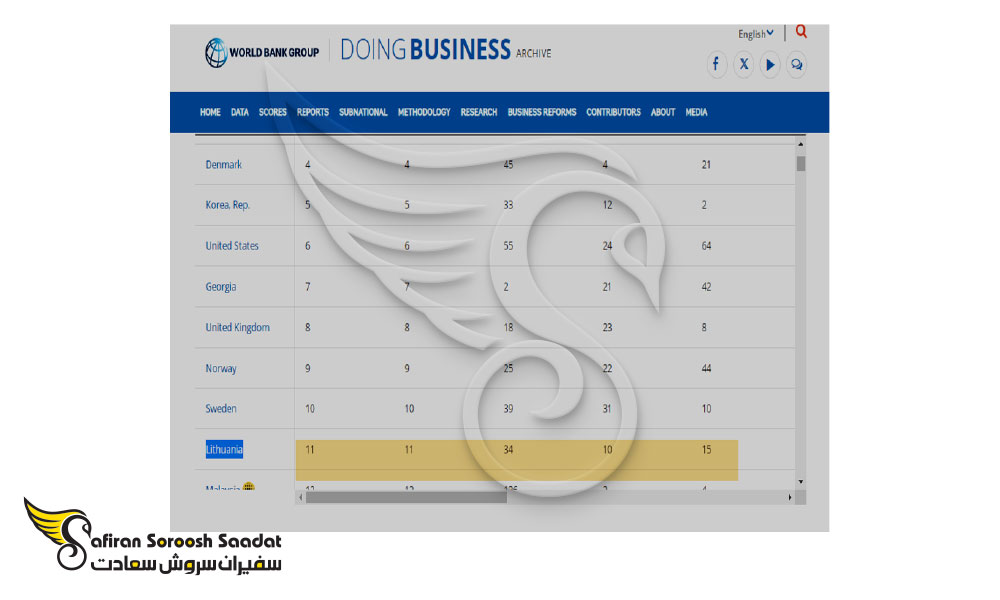Open the YouTube play icon
The height and width of the screenshot is (600, 1000).
[770, 64]
